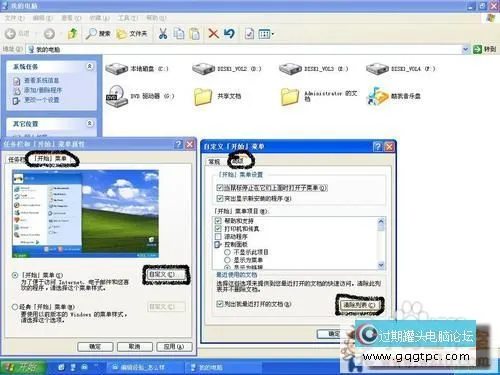Click the Forward arrow in the Explorer toolbar
Viewport: 500px width, 375px height.
click(x=49, y=34)
